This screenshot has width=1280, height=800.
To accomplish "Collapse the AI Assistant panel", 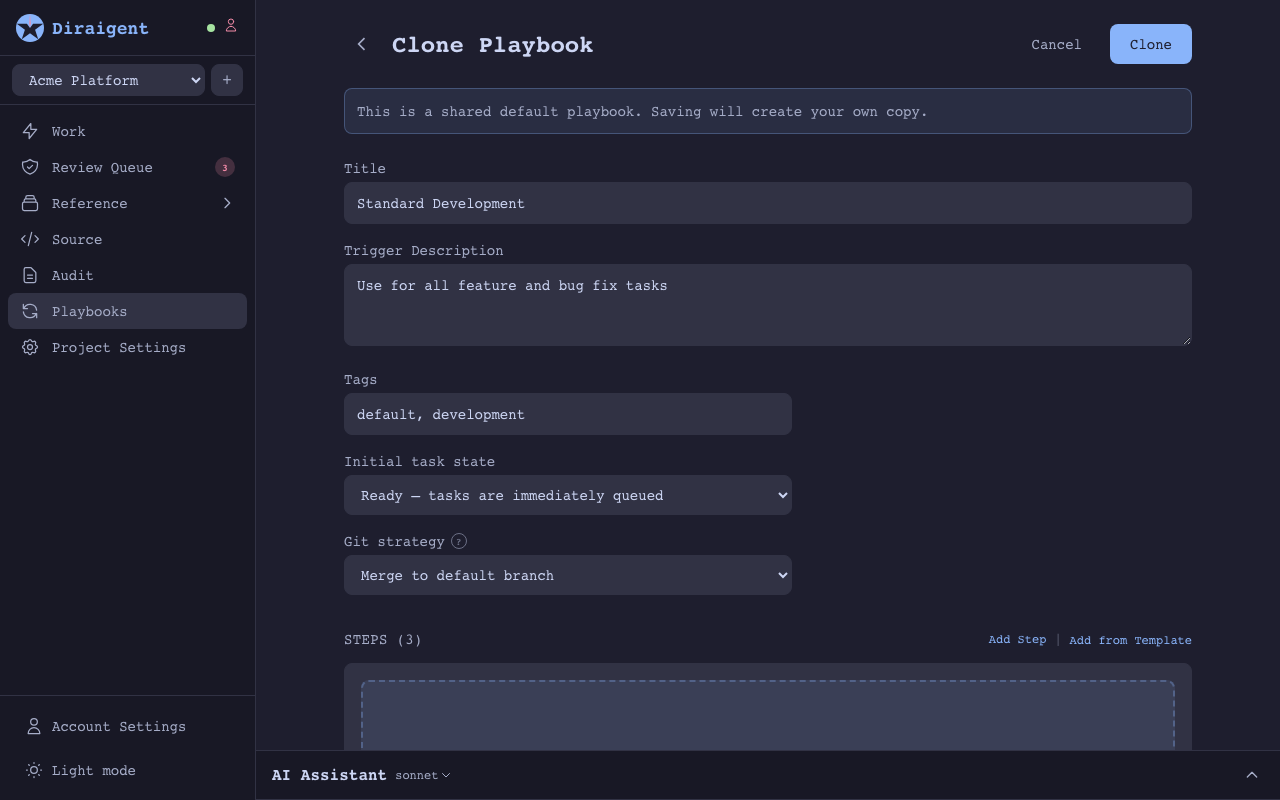I will (1252, 775).
